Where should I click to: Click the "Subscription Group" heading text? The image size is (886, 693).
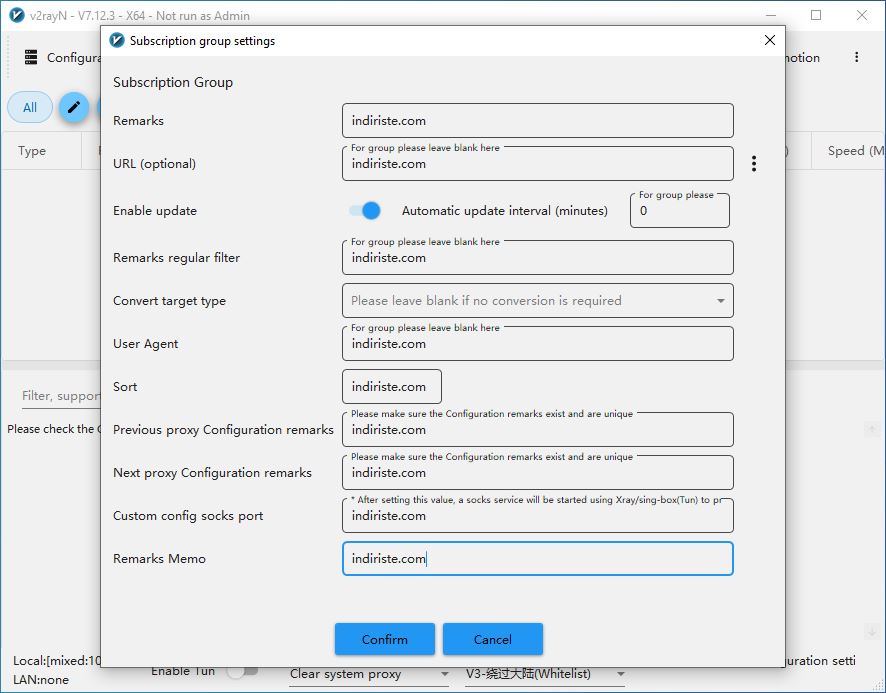[x=173, y=83]
